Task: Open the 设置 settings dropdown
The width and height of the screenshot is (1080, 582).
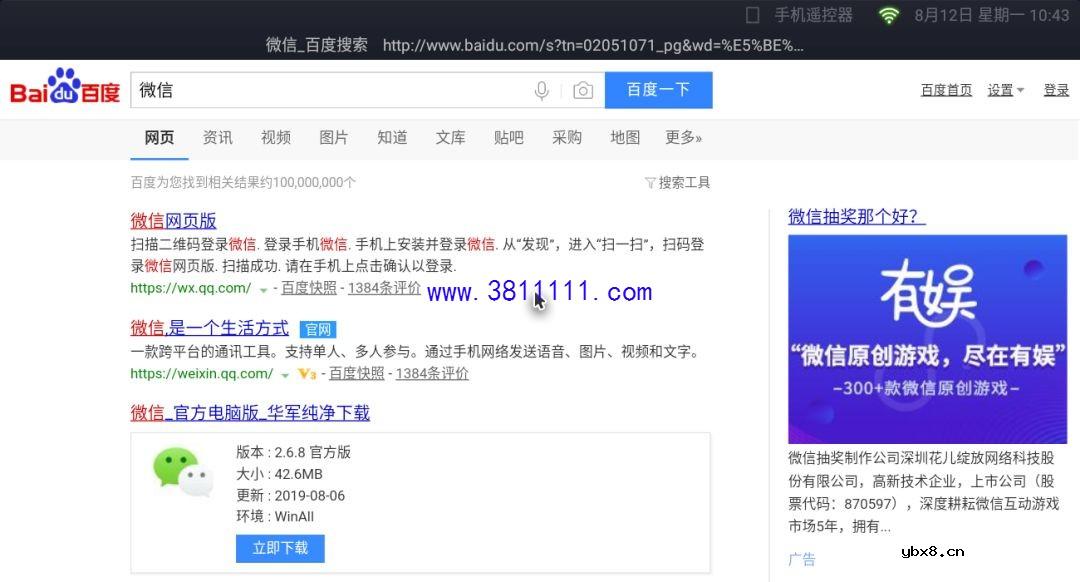Action: click(x=1003, y=89)
